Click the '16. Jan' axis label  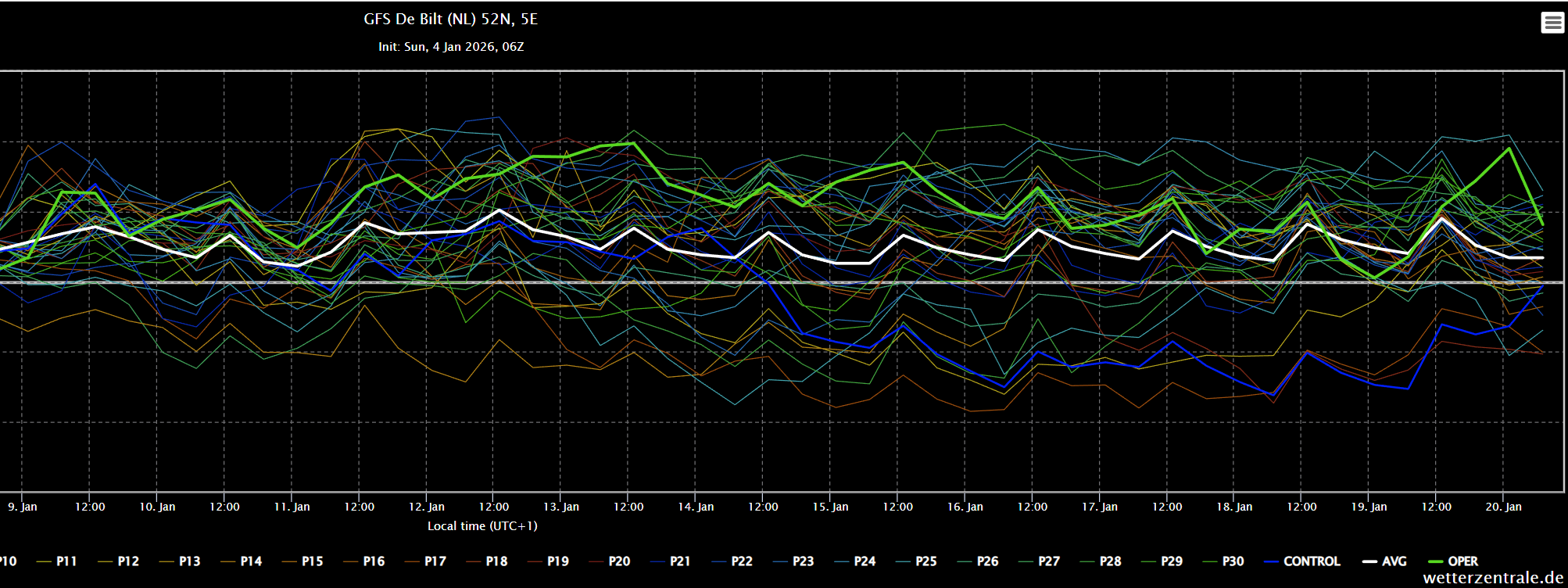tap(965, 507)
